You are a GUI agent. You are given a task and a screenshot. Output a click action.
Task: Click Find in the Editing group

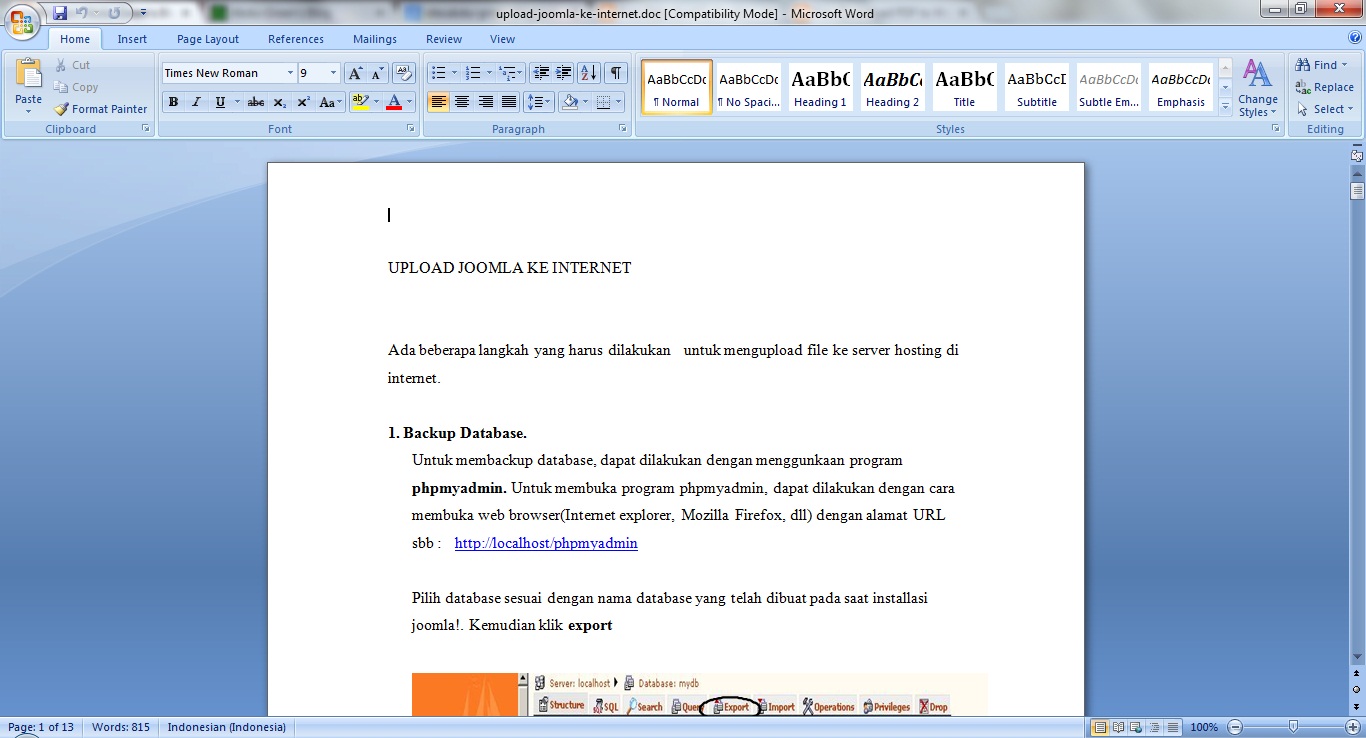(x=1321, y=65)
